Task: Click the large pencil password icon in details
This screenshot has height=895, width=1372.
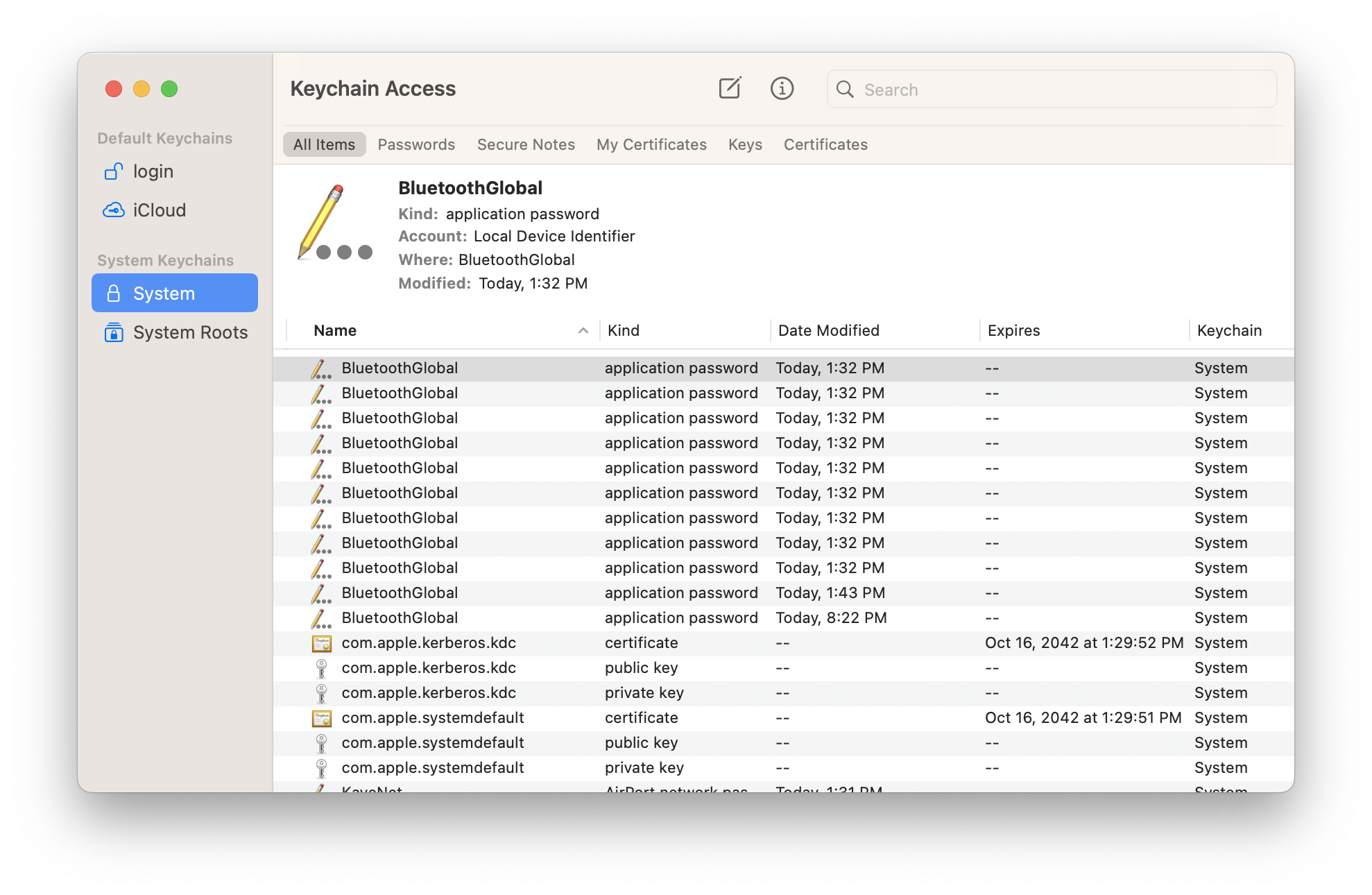Action: tap(335, 222)
